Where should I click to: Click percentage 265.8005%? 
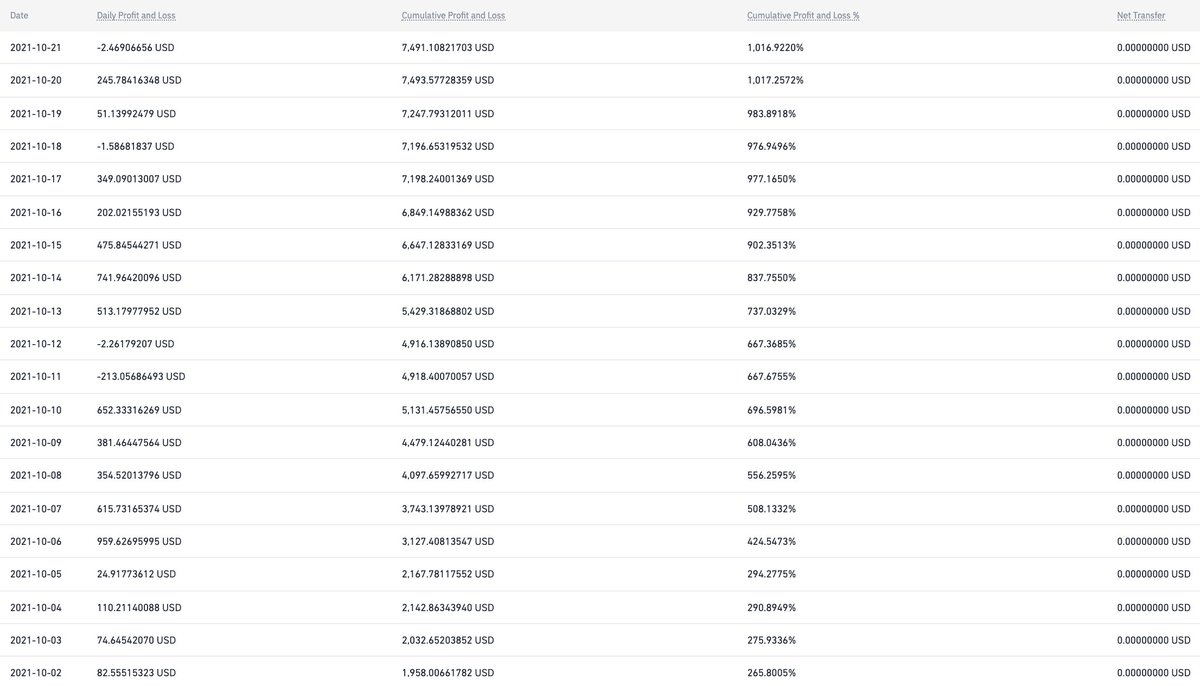pyautogui.click(x=771, y=673)
